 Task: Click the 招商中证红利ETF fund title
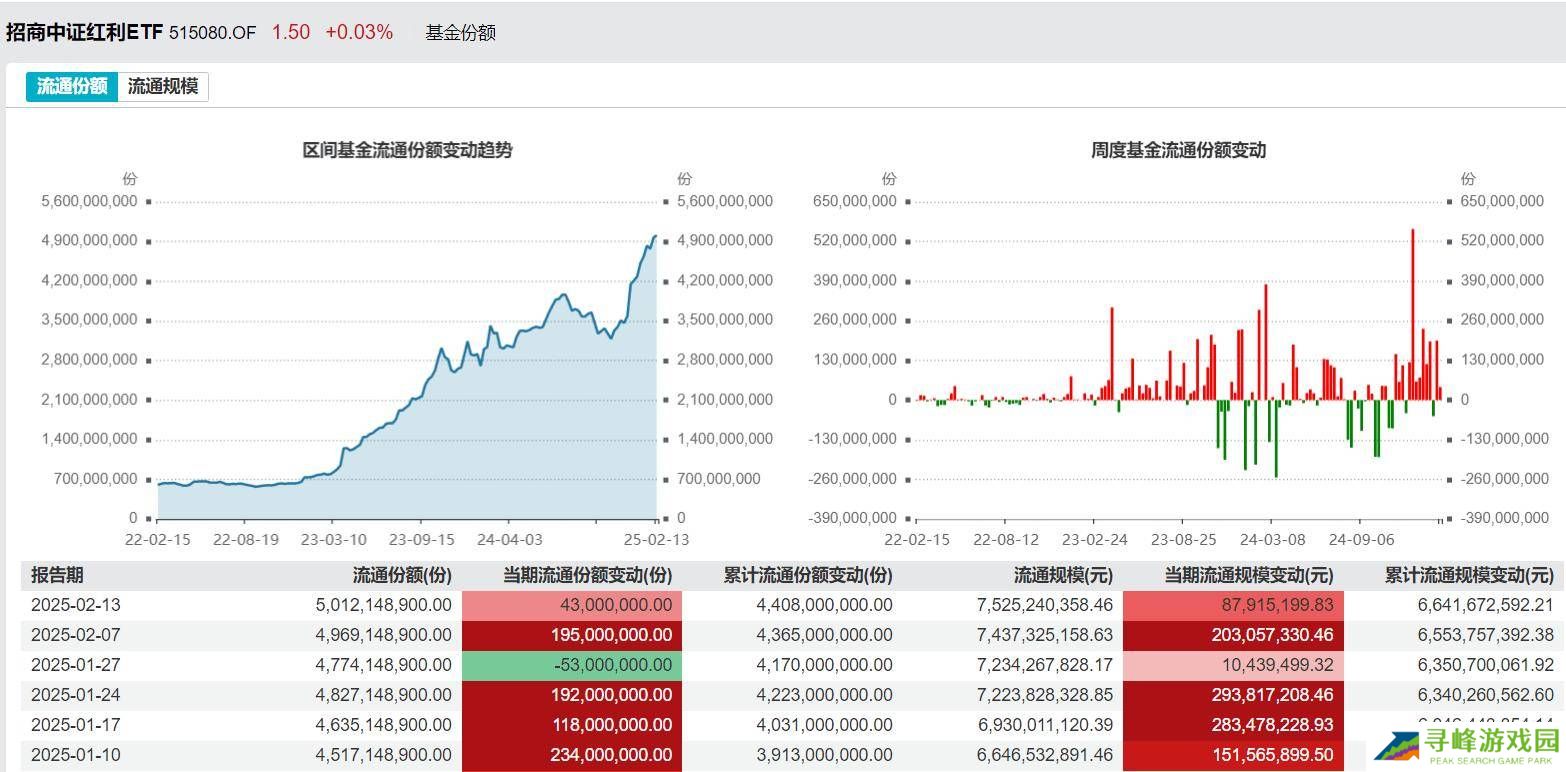pos(84,32)
